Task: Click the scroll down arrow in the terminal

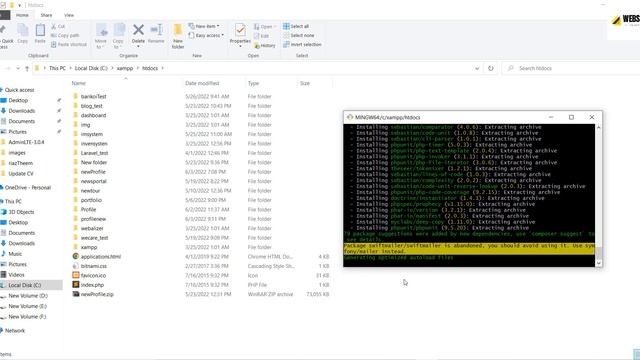Action: 599,263
